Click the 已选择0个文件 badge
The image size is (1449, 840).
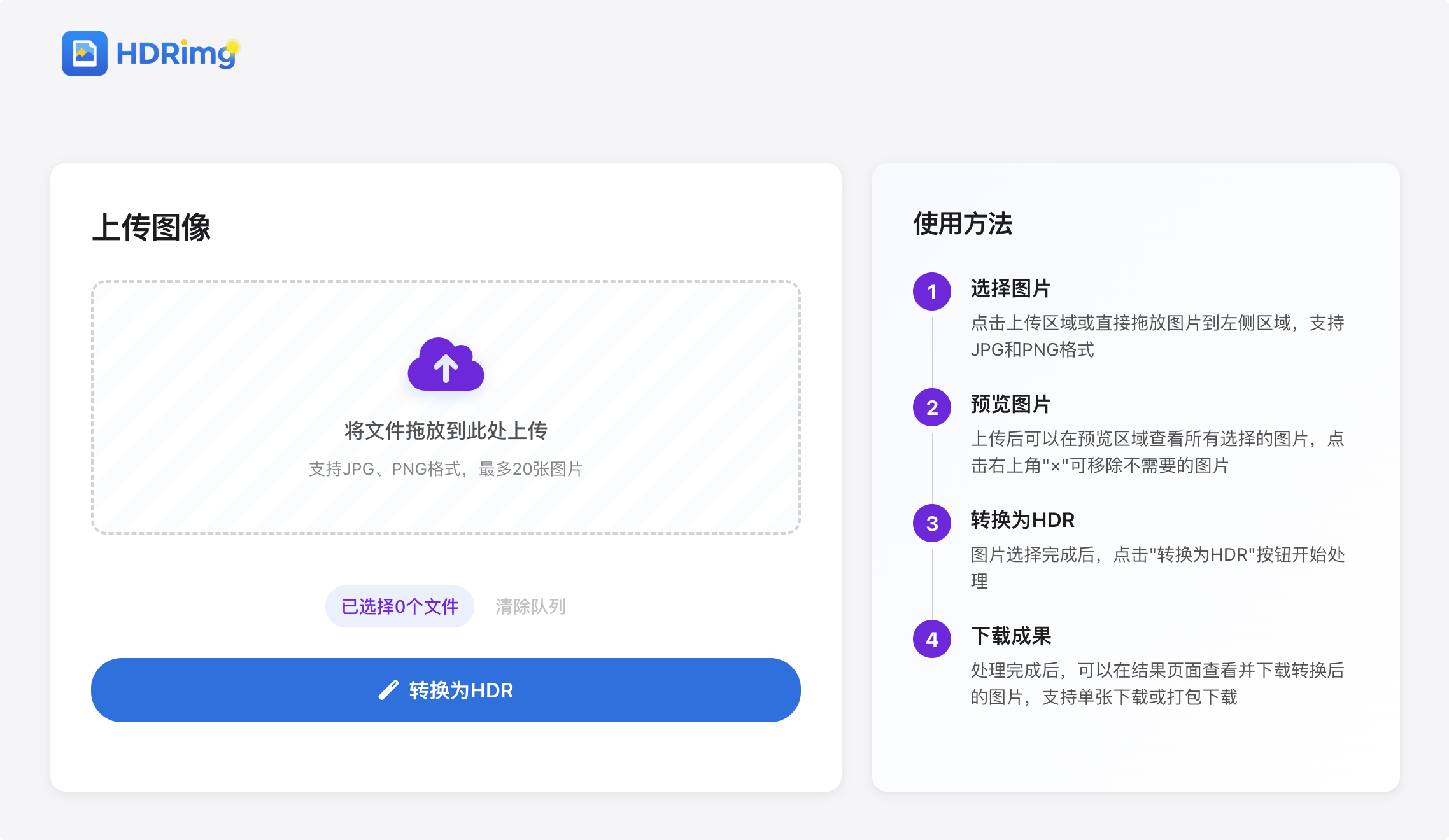400,606
